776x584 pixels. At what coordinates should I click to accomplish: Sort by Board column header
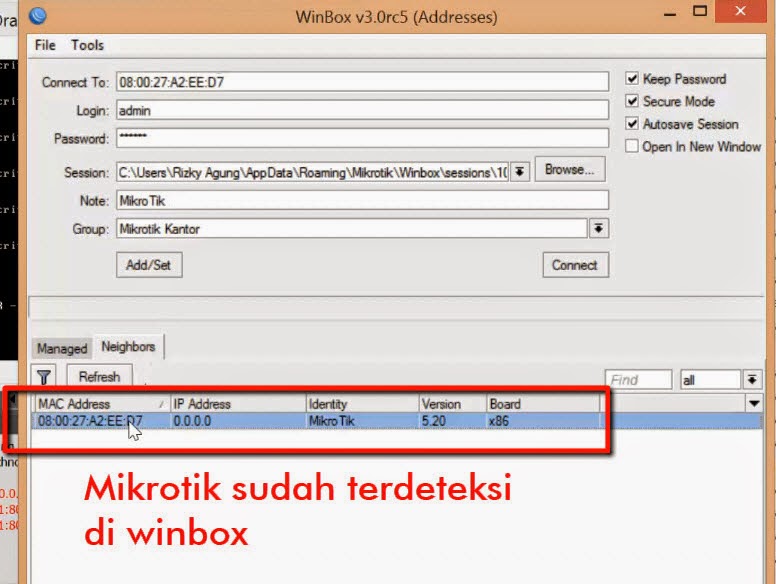543,404
